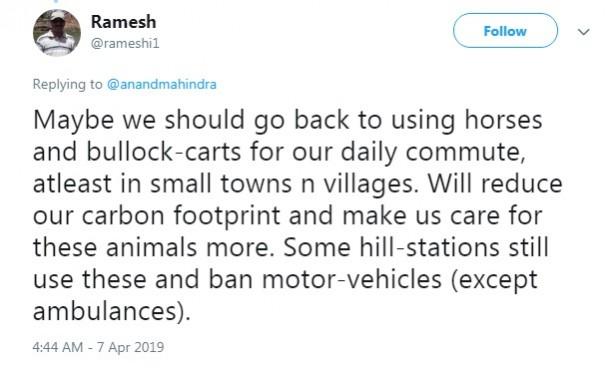The height and width of the screenshot is (368, 611).
Task: Open the @rameshi1 handle
Action: tap(125, 43)
